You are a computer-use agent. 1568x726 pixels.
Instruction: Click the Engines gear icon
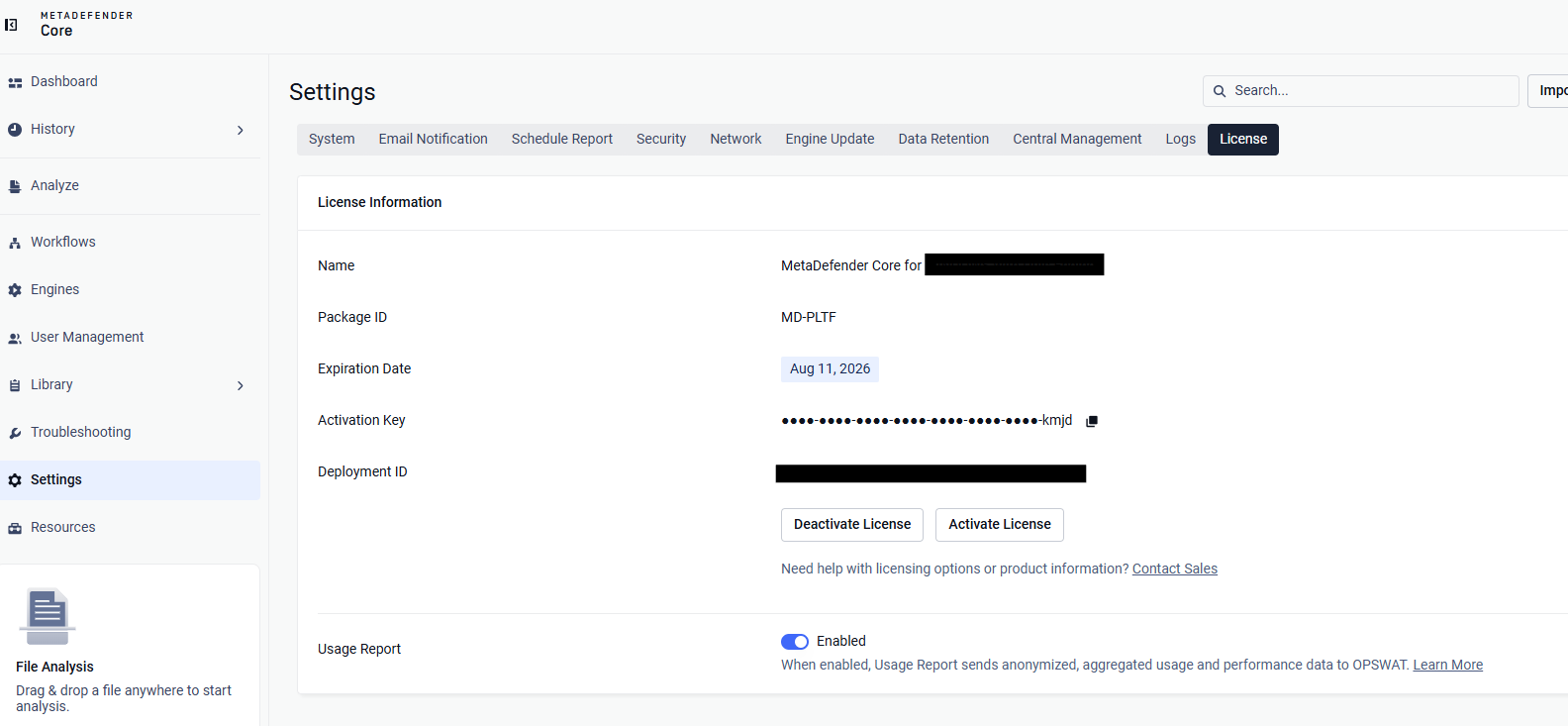click(15, 290)
